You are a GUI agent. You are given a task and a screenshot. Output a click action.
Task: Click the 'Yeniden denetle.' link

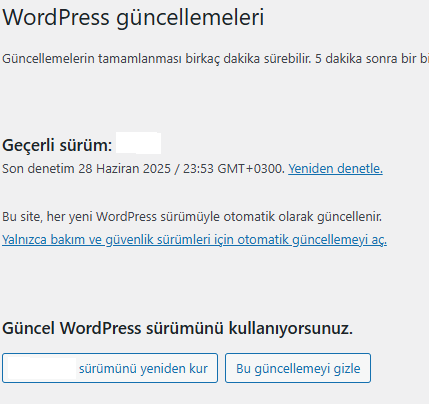335,169
